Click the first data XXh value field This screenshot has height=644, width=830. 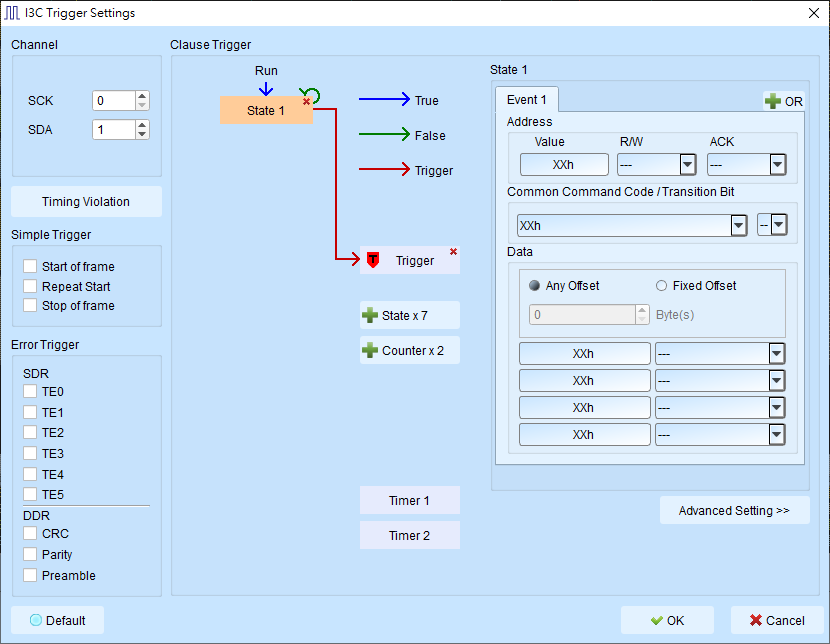click(x=584, y=353)
